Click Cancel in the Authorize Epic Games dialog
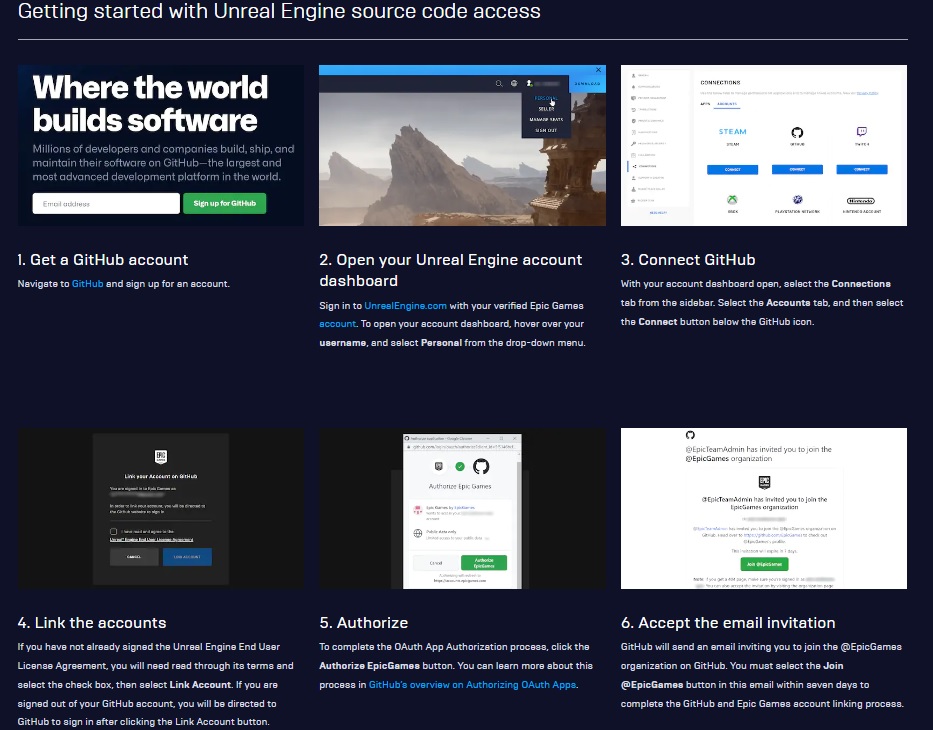 [436, 563]
